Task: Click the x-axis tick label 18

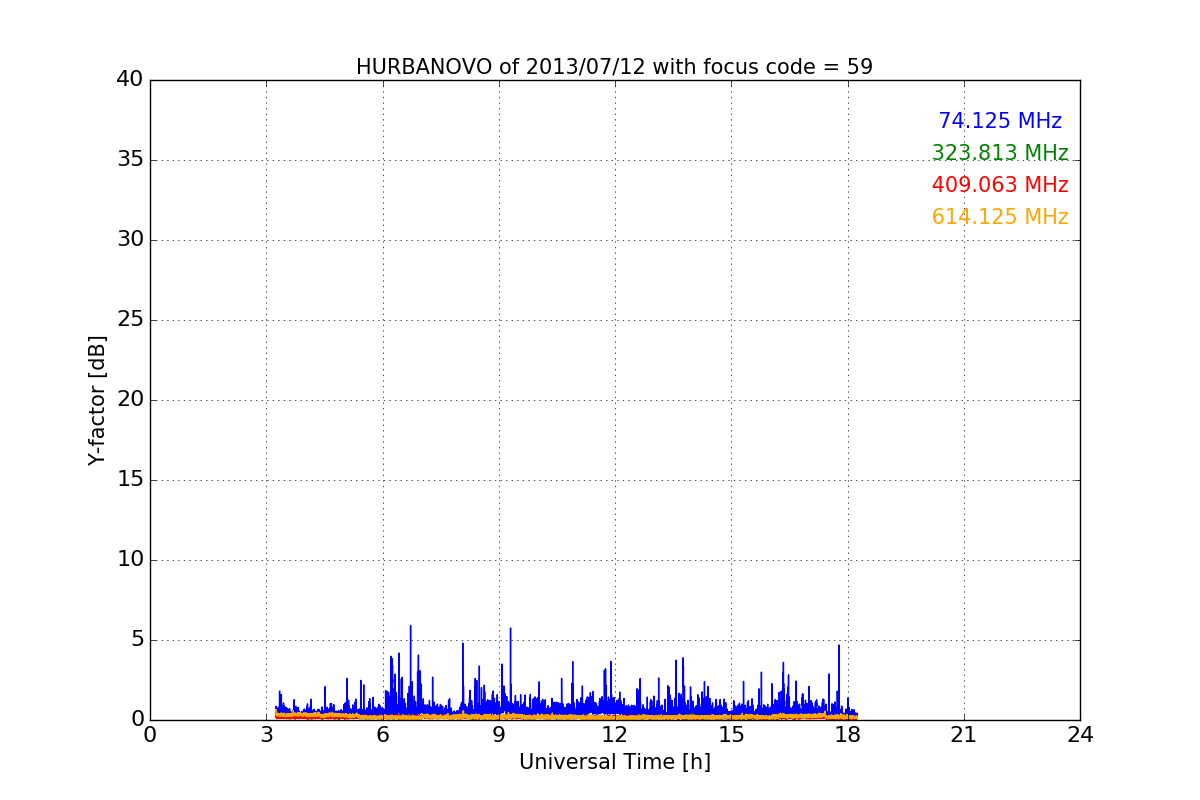Action: point(847,735)
